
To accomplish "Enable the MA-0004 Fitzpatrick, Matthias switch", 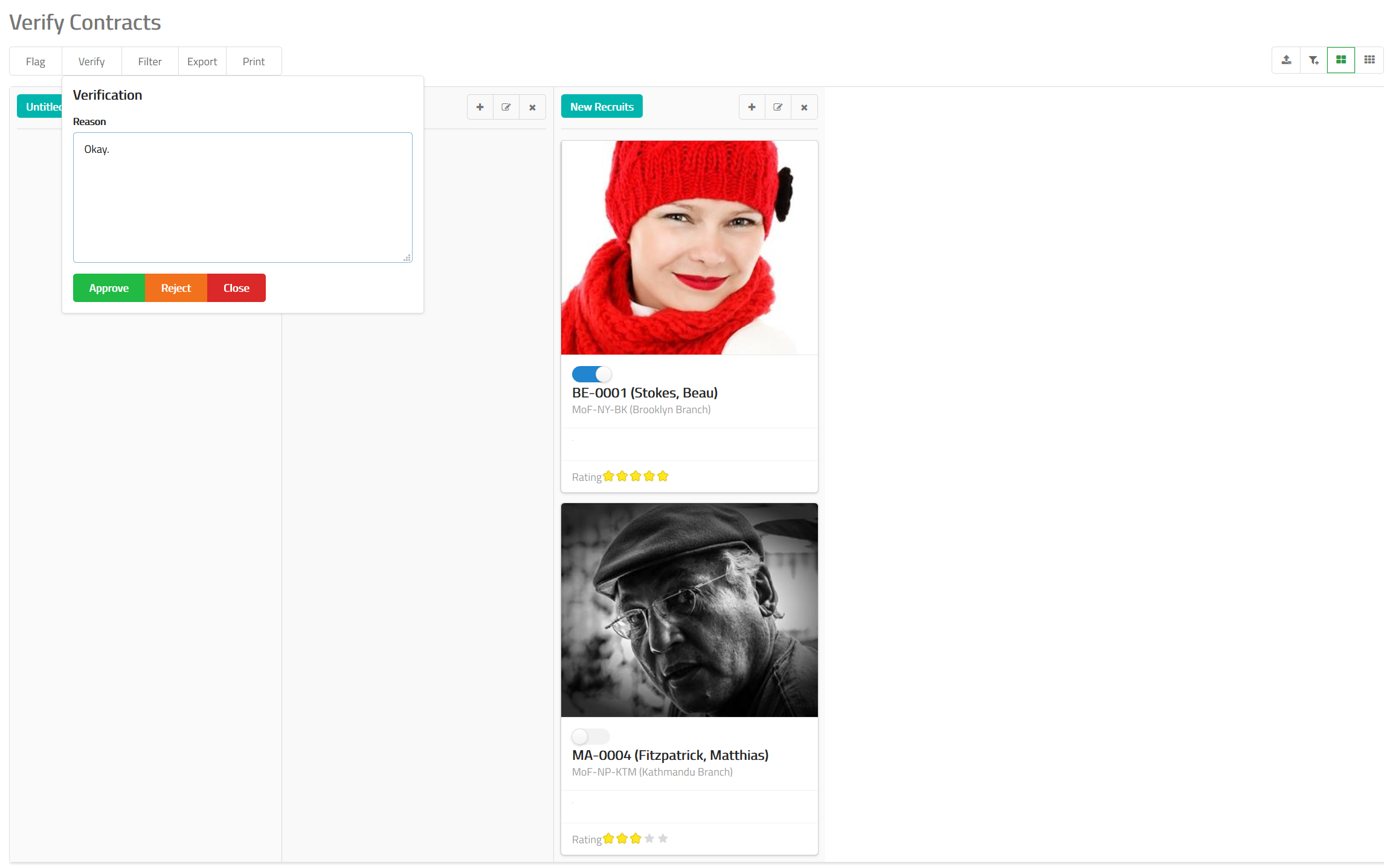I will click(x=590, y=736).
